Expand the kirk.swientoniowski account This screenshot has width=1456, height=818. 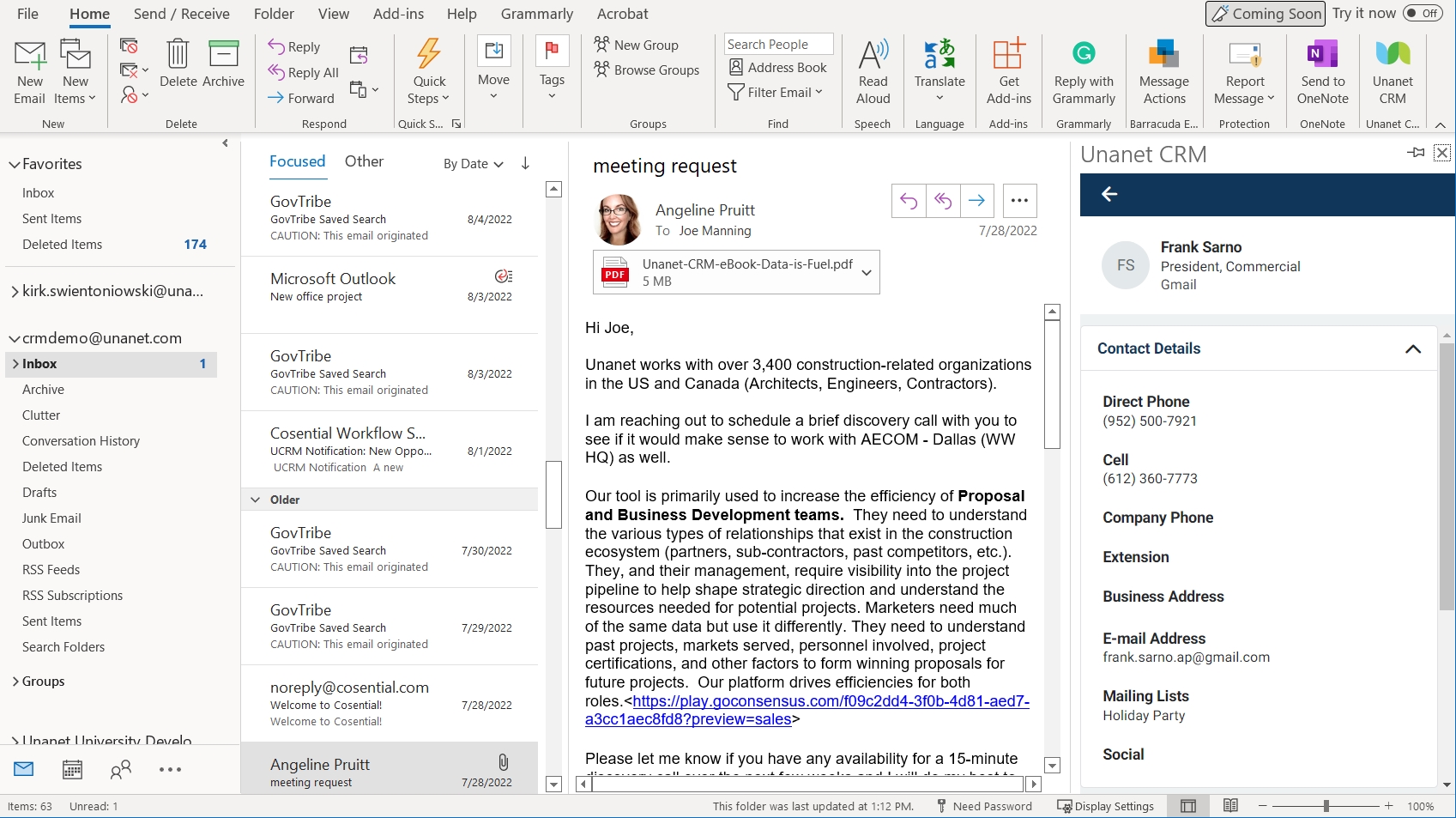[x=15, y=292]
